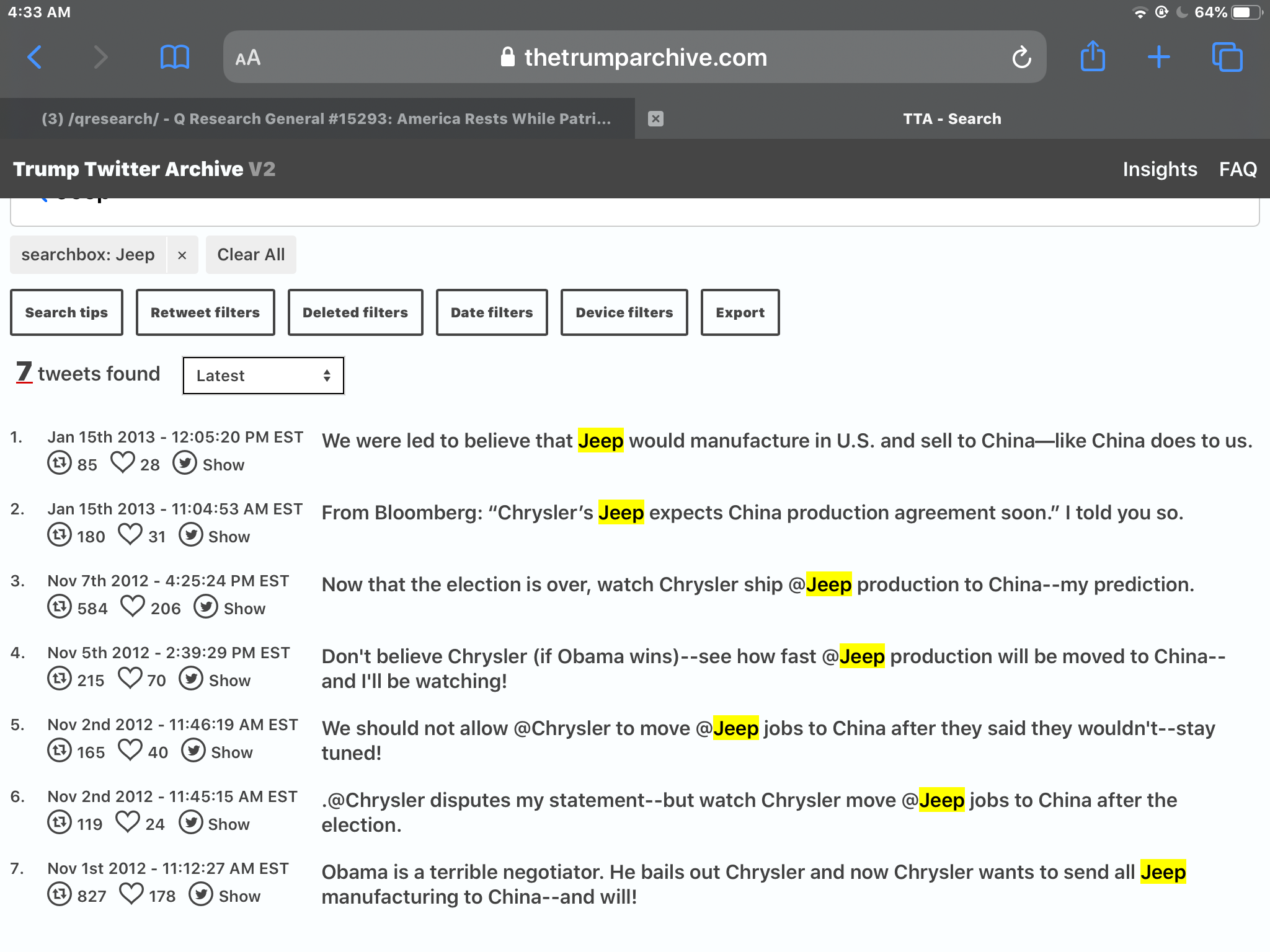Click the Wi-Fi status icon
The width and height of the screenshot is (1270, 952).
[1140, 12]
